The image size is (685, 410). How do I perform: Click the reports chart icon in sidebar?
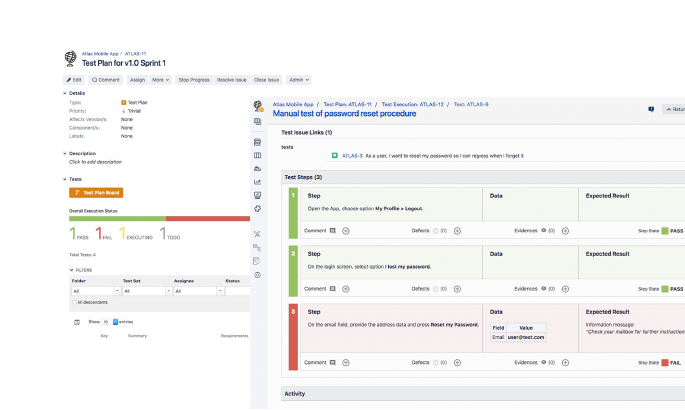coord(258,182)
